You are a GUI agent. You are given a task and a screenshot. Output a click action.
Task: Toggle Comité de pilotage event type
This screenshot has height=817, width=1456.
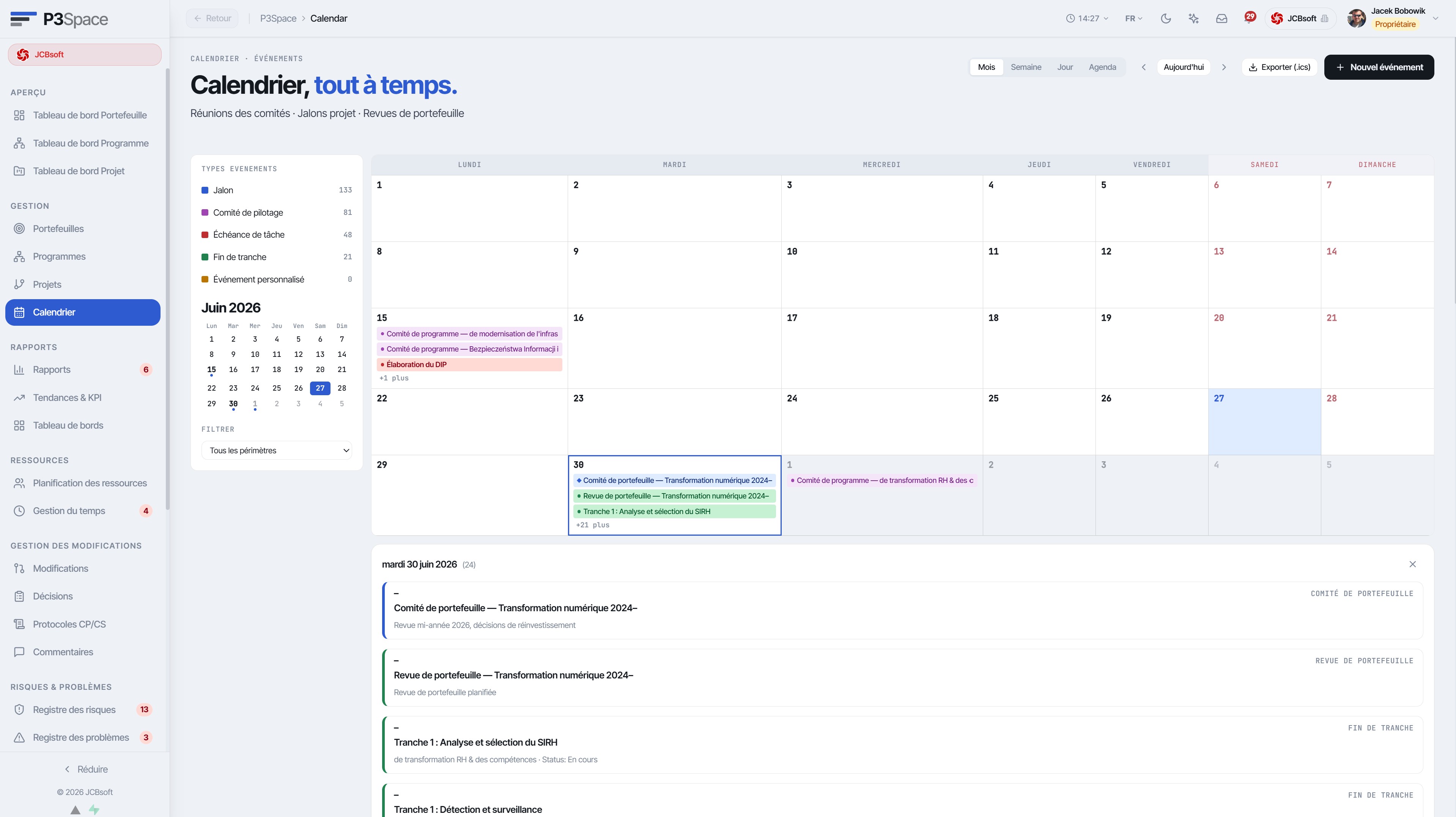pos(276,213)
